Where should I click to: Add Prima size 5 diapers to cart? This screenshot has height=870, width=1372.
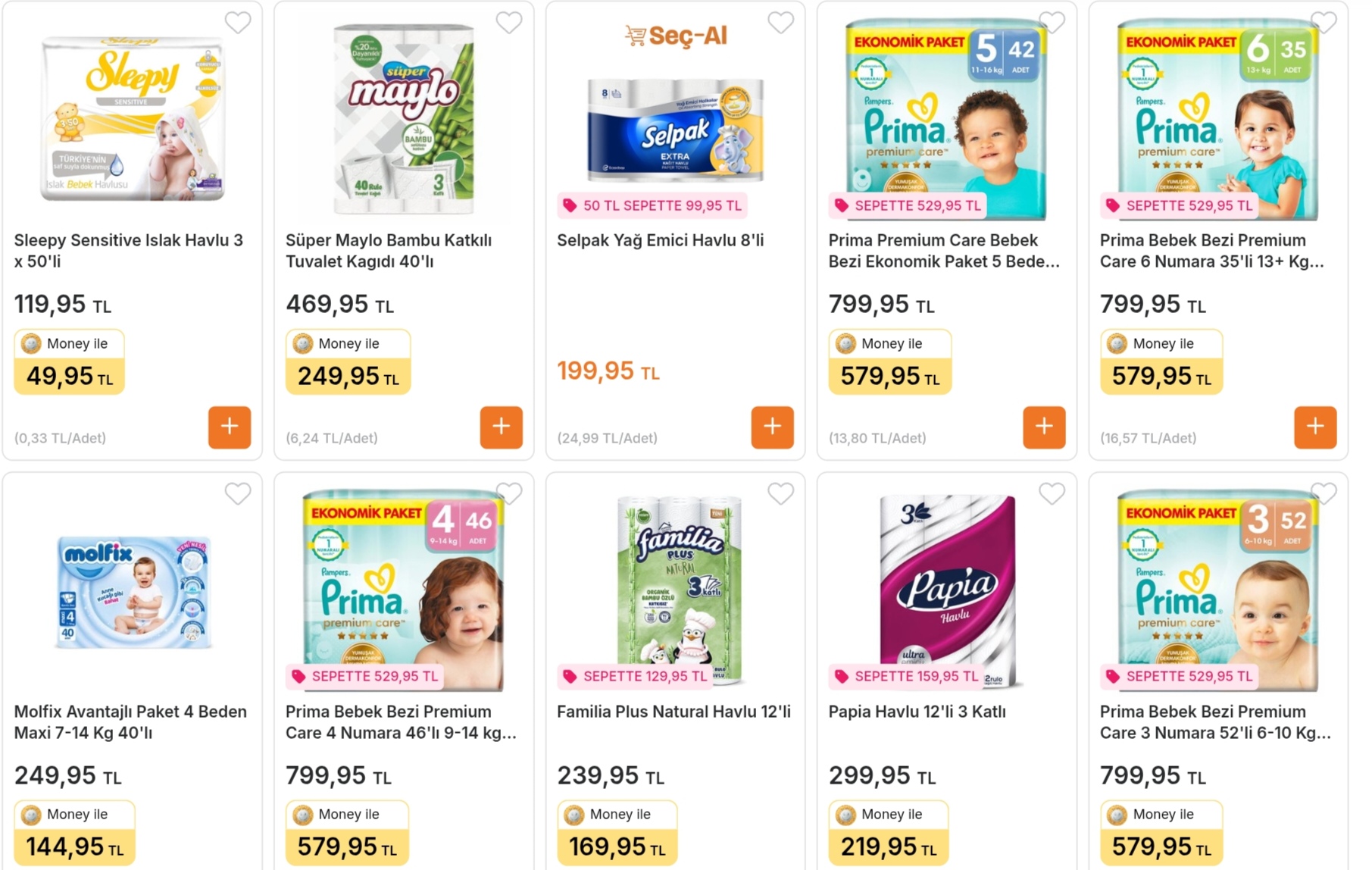tap(1043, 427)
